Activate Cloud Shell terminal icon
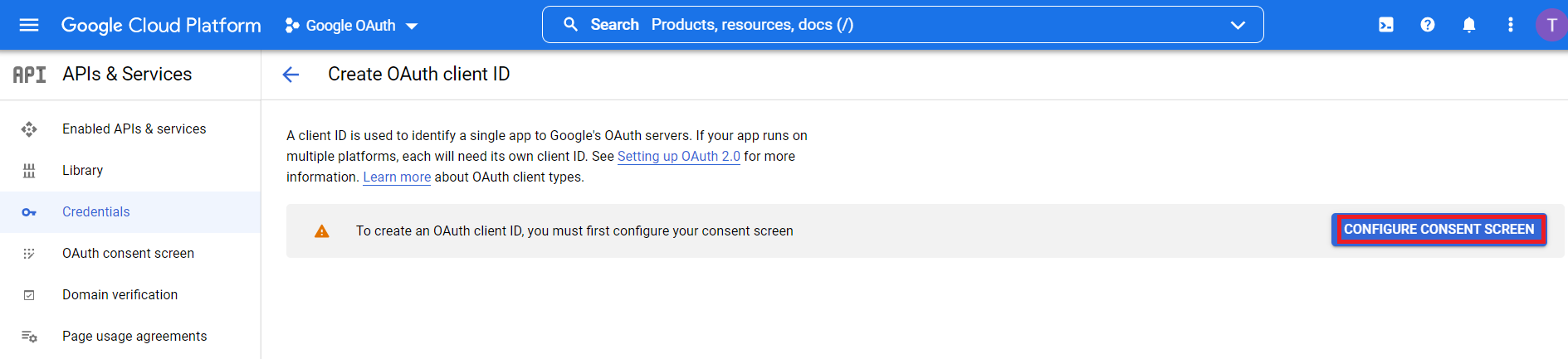The width and height of the screenshot is (1568, 359). coord(1385,25)
